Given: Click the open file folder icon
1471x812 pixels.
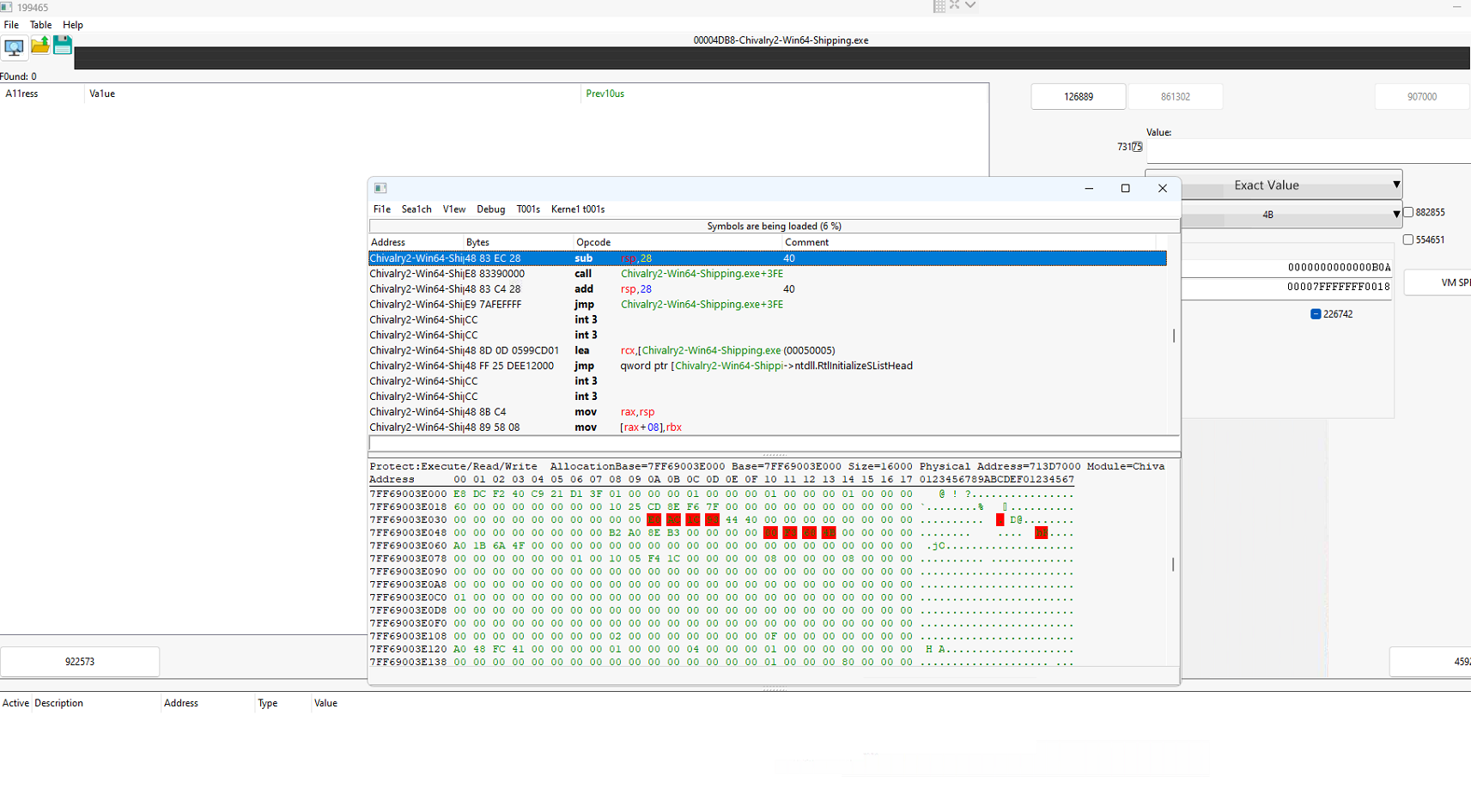Looking at the screenshot, I should click(40, 45).
